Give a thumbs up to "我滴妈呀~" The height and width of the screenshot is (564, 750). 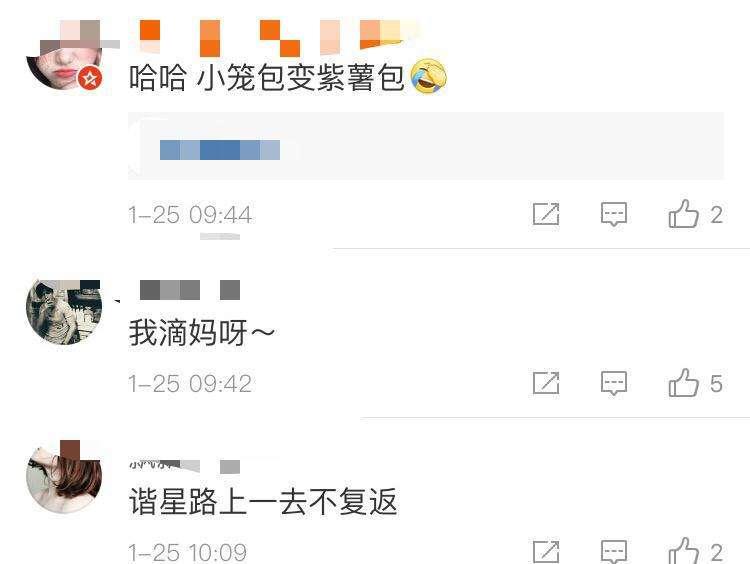click(684, 383)
